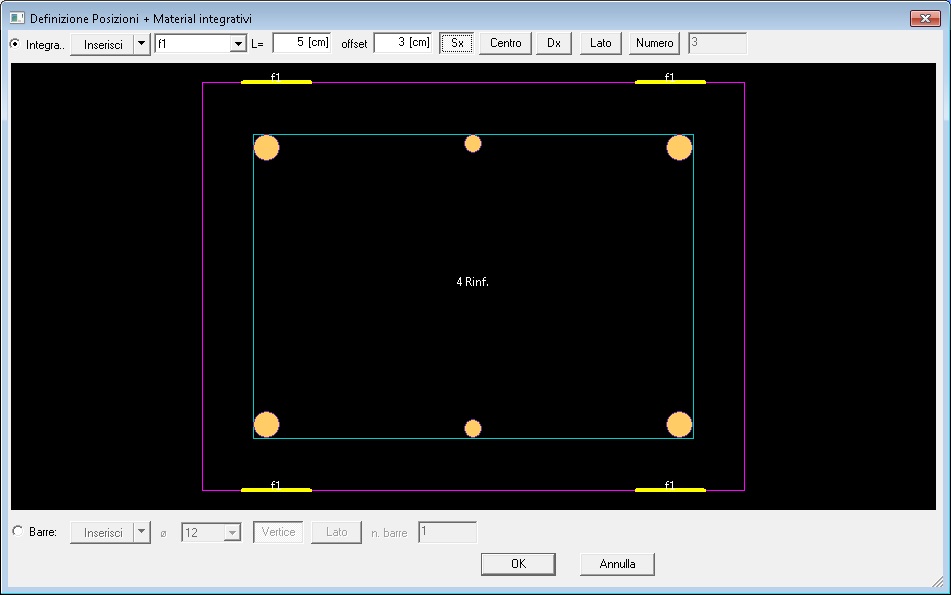Select the bottom-right yellow f1 reinforcement strip

670,490
